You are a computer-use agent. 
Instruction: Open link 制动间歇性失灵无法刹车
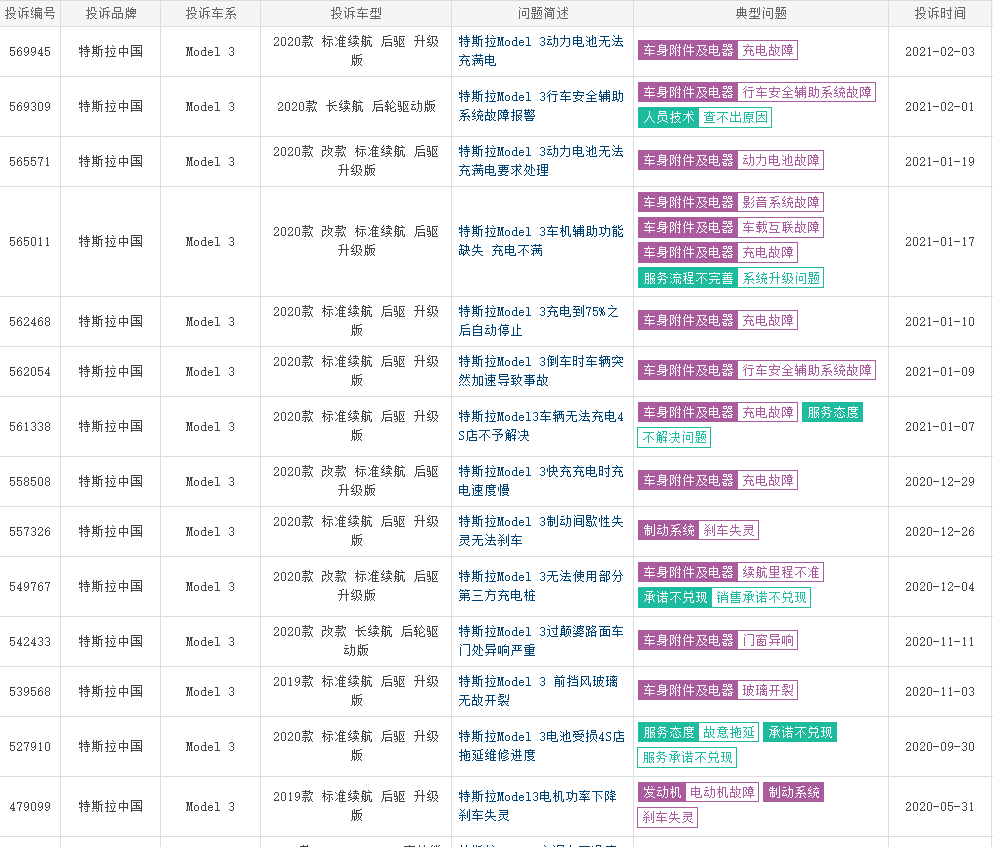541,531
